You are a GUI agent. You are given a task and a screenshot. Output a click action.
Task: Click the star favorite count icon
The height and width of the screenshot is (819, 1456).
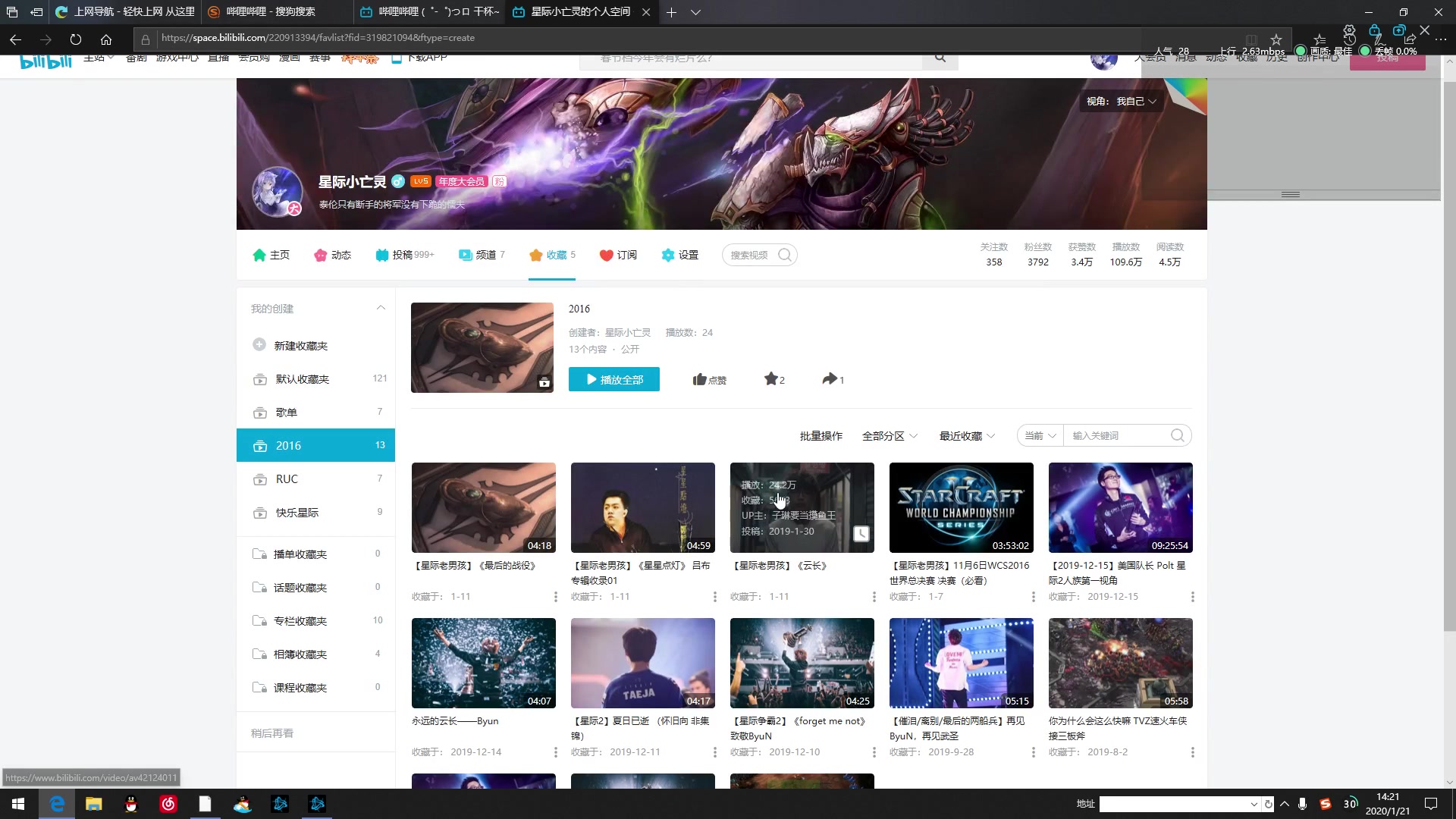click(770, 378)
